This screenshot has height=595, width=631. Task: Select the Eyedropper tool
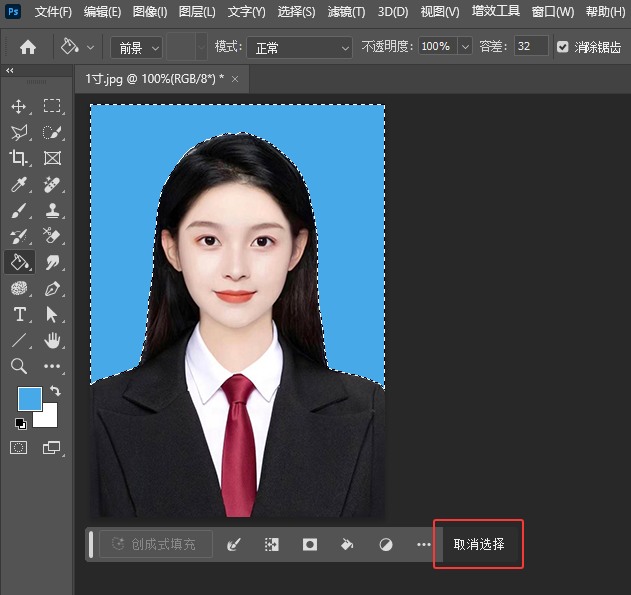click(19, 184)
